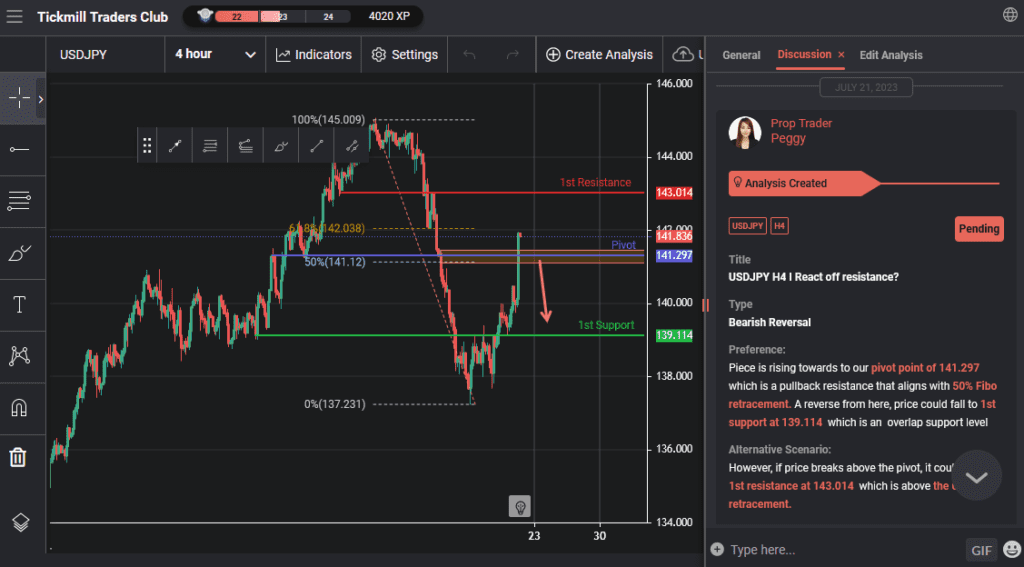
Task: Open the 4 hour timeframe dropdown
Action: [215, 54]
